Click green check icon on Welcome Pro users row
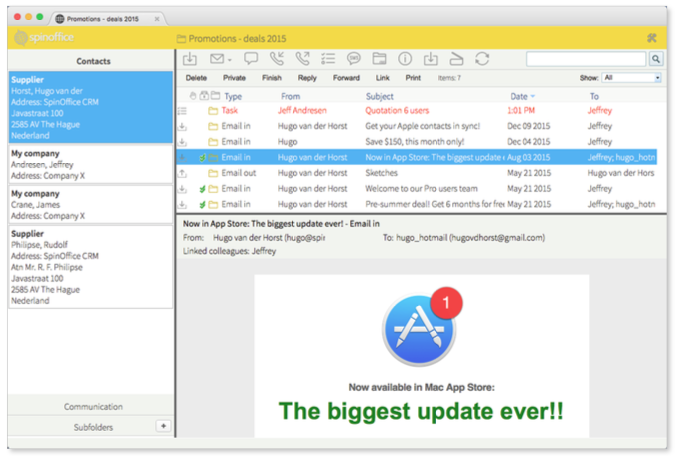This screenshot has height=462, width=682. click(x=202, y=189)
